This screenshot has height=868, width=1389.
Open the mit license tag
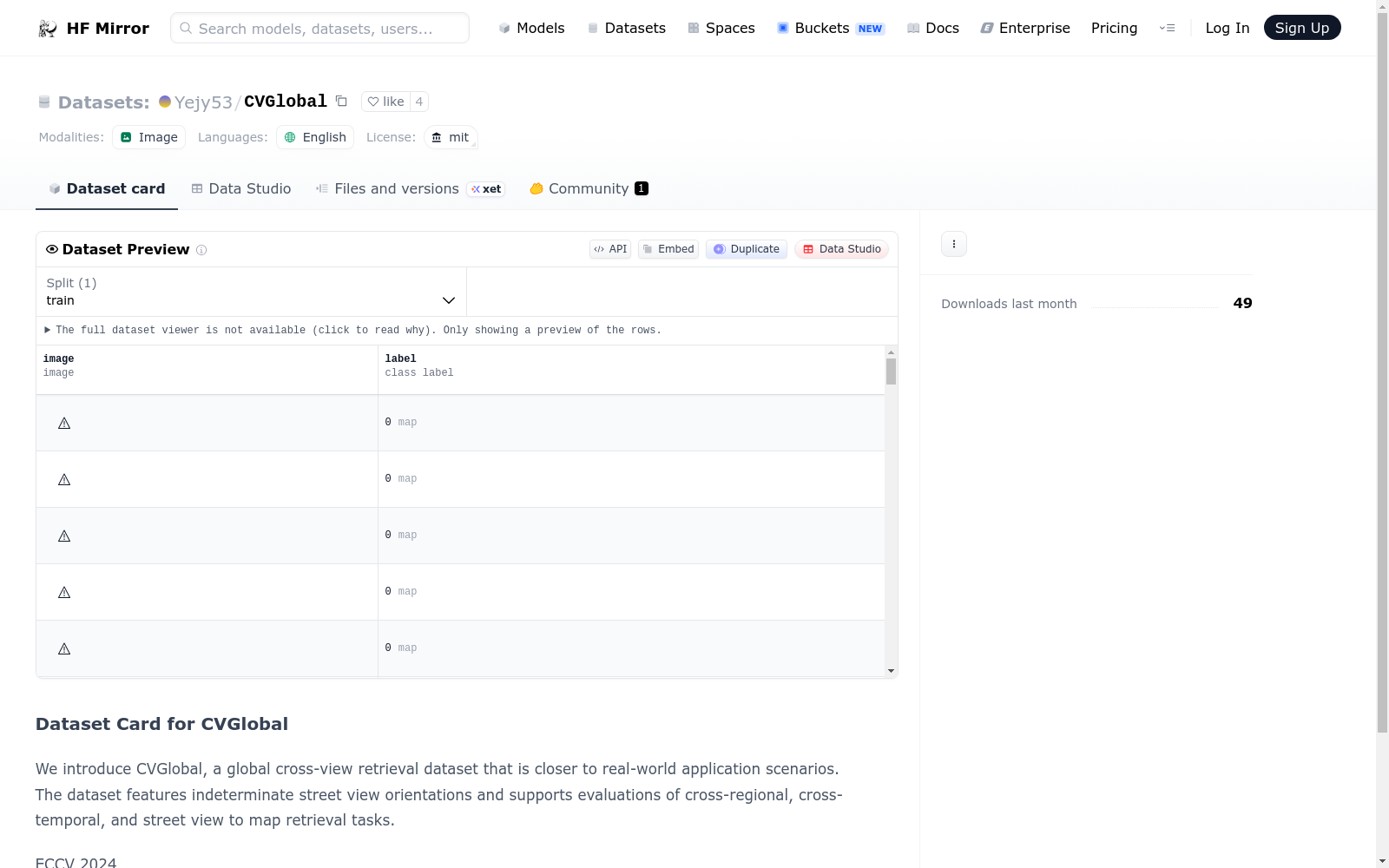coord(451,137)
